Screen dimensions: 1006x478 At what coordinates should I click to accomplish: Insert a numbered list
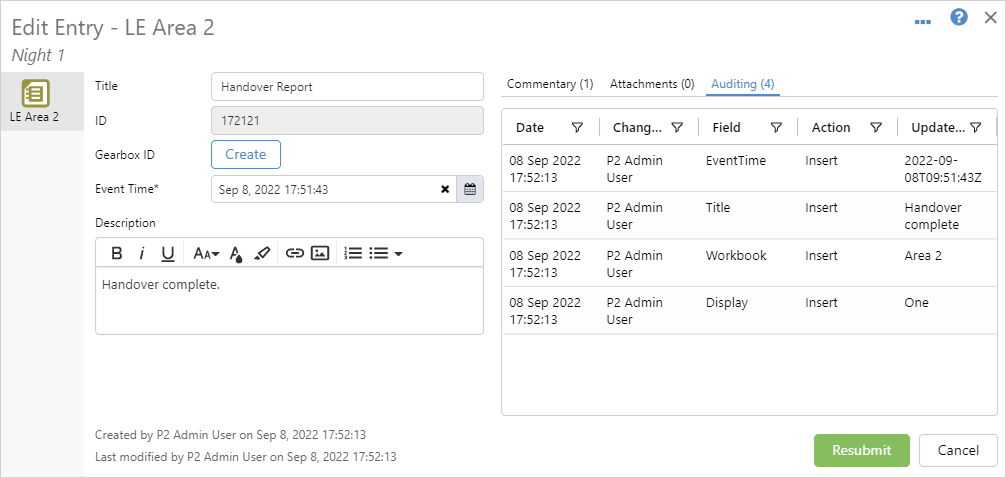[x=352, y=254]
